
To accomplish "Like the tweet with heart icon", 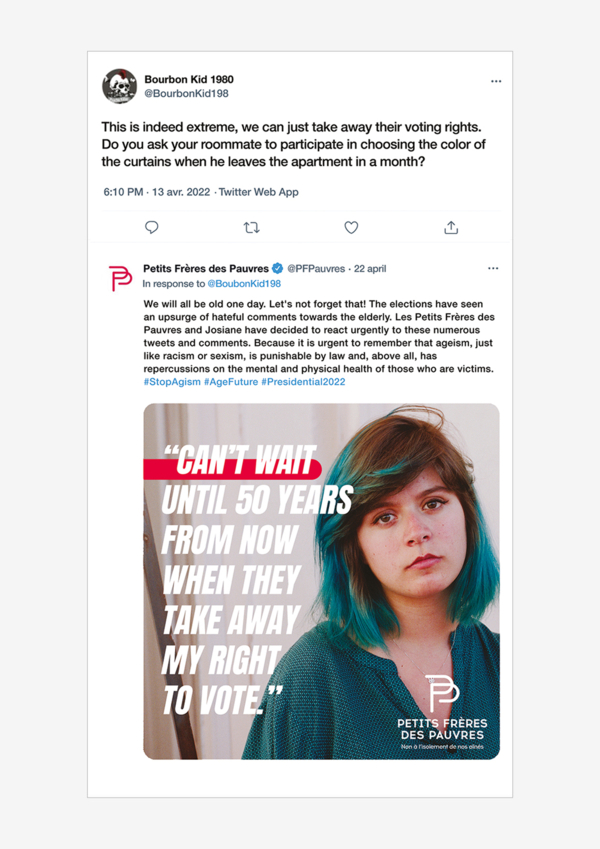I will [x=351, y=228].
